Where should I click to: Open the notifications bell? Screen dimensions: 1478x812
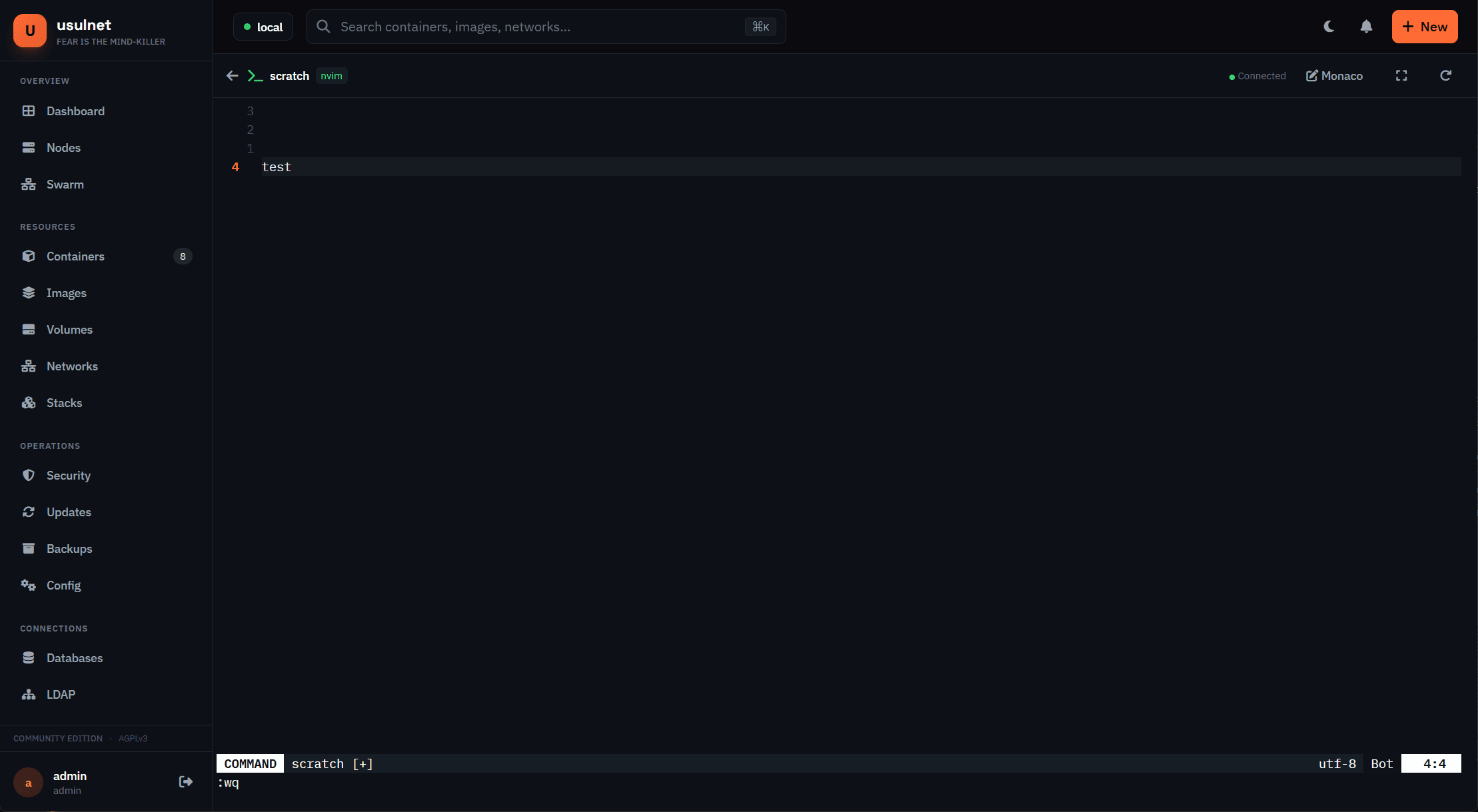click(1365, 26)
